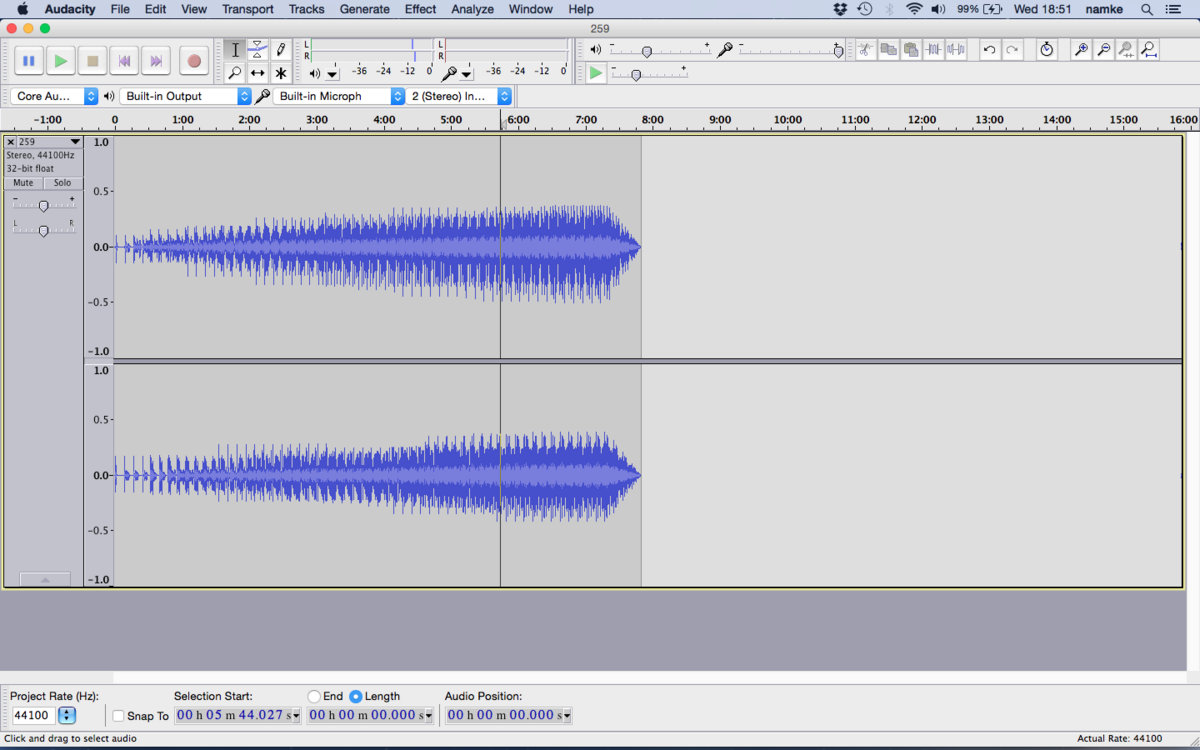Click the Undo arrow icon
Viewport: 1200px width, 750px height.
989,50
